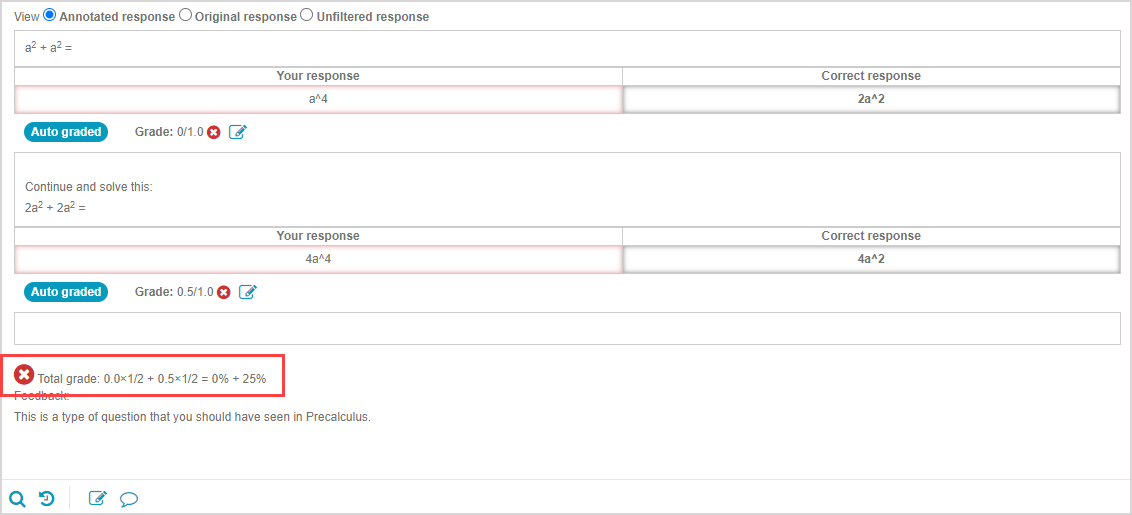Edit grade for the second 2a² + 2a² response
This screenshot has width=1132, height=515.
pos(248,292)
